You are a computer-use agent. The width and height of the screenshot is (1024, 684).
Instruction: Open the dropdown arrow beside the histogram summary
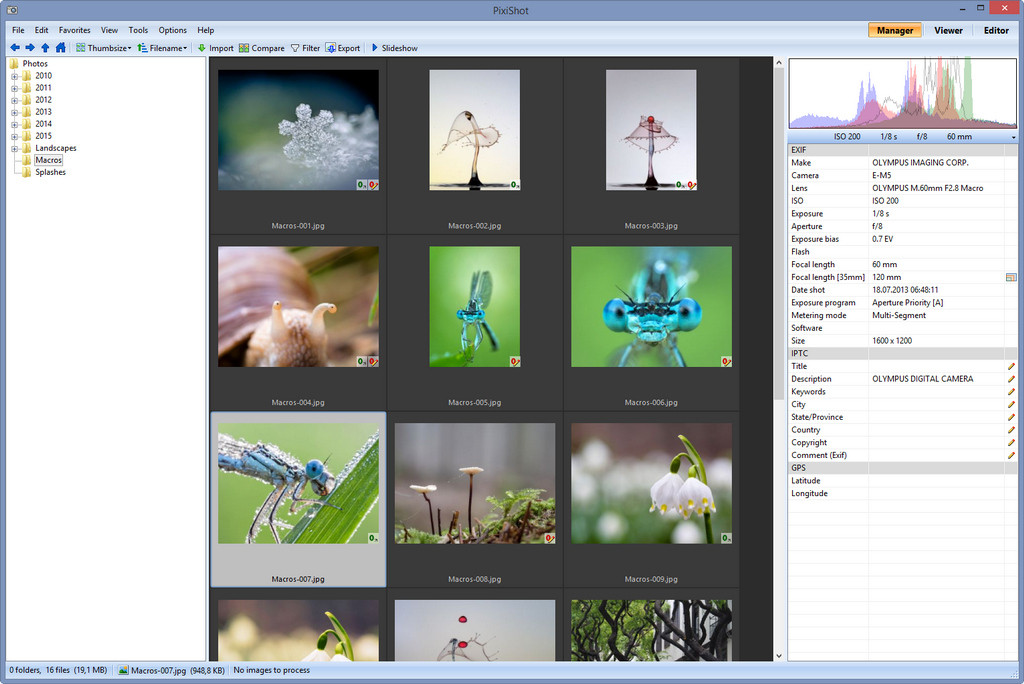point(1014,137)
